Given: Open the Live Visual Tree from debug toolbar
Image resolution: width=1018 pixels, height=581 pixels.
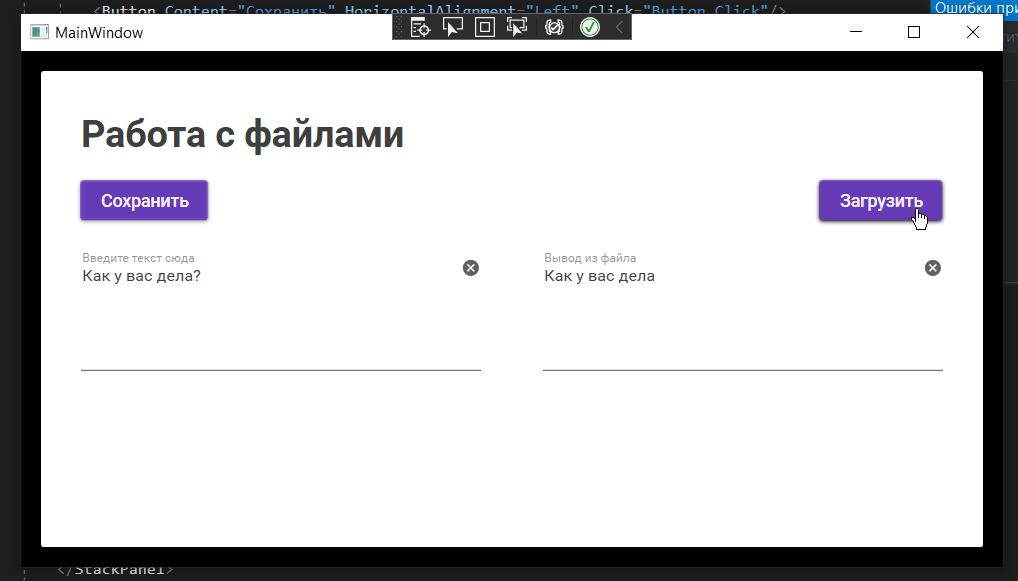Looking at the screenshot, I should [x=420, y=27].
